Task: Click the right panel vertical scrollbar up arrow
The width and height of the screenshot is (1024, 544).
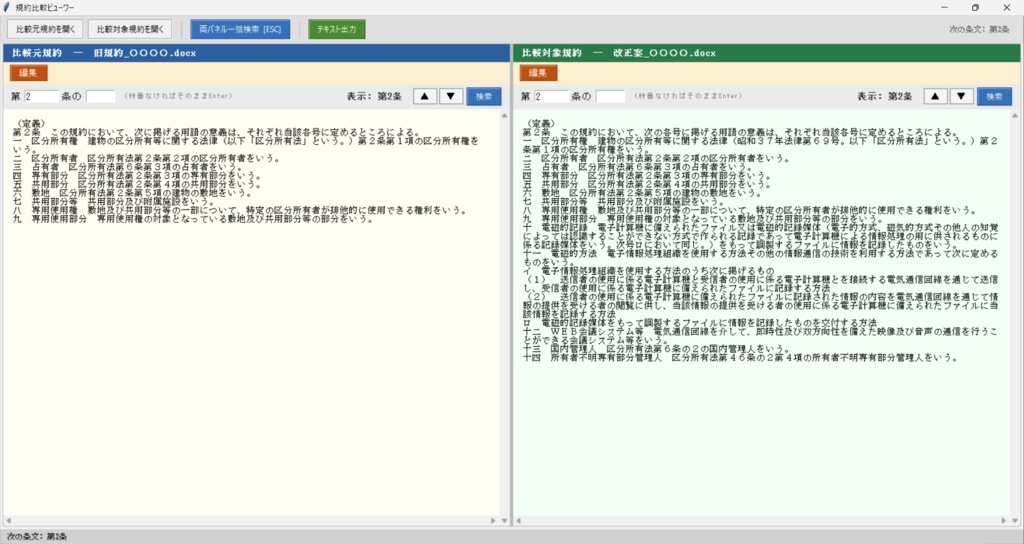Action: pos(1015,115)
